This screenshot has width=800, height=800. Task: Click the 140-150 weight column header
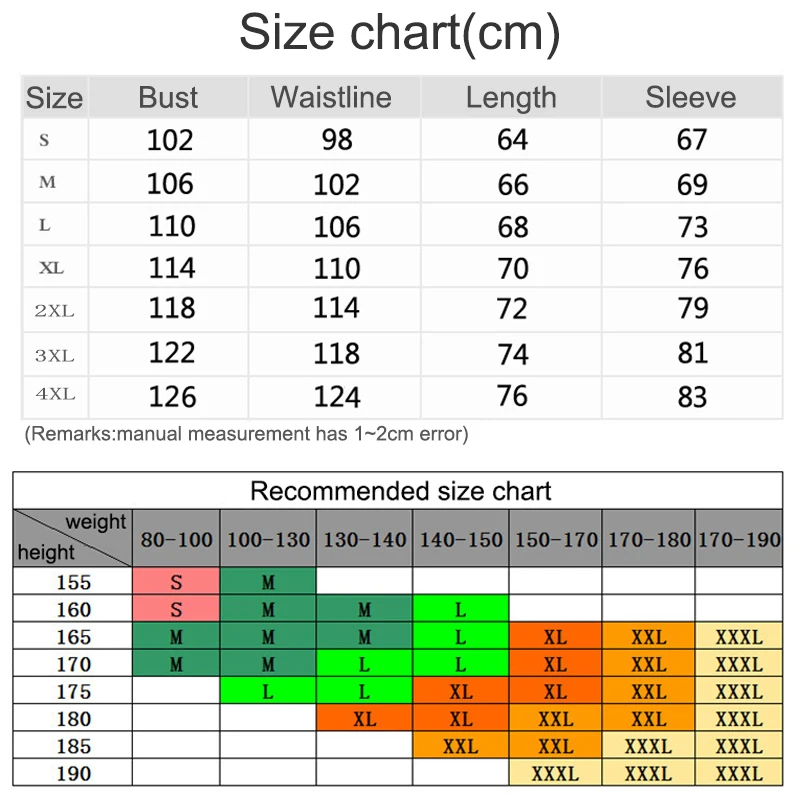(461, 540)
